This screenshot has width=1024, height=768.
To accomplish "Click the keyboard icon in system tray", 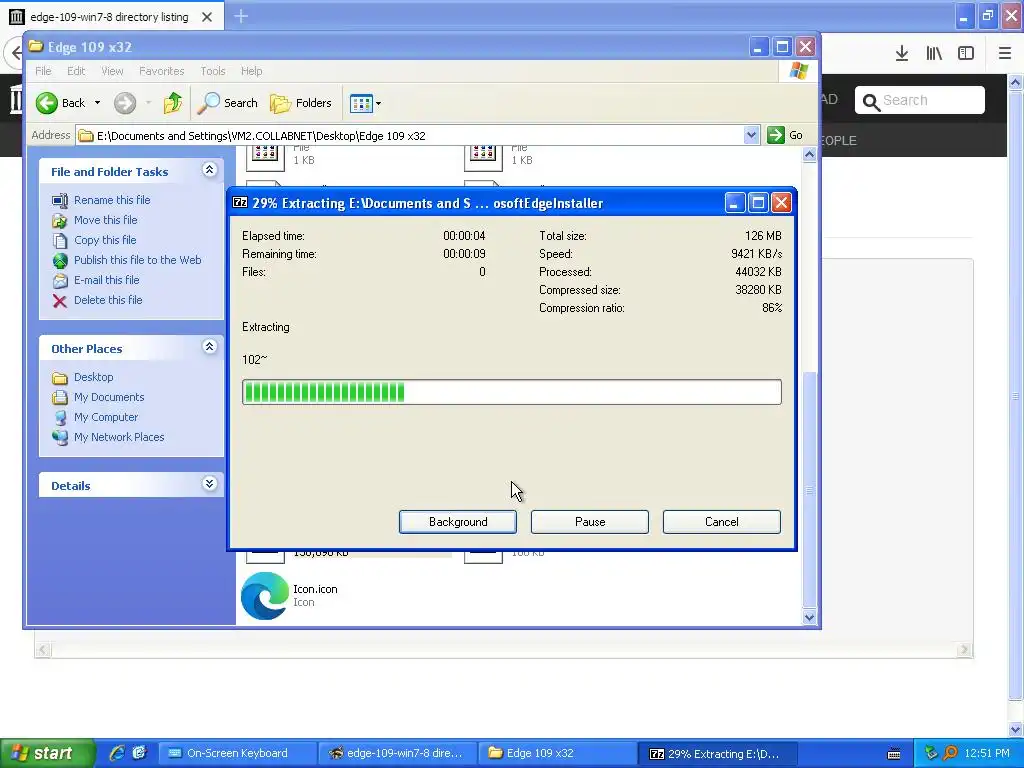I will (894, 754).
